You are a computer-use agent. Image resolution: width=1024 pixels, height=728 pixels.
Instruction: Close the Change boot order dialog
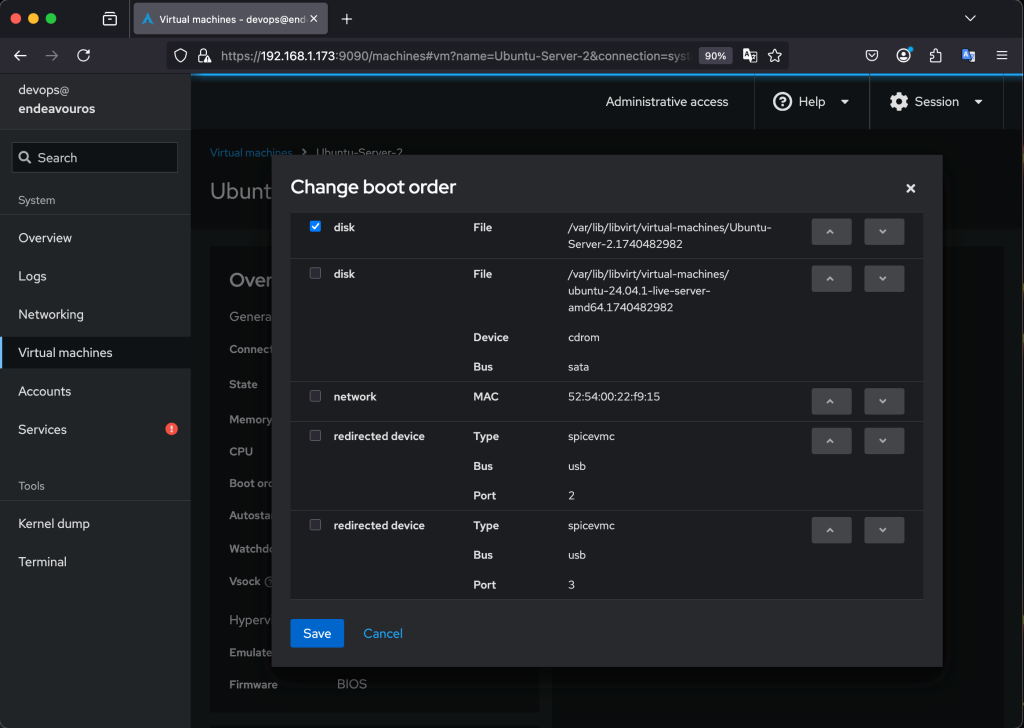coord(910,188)
